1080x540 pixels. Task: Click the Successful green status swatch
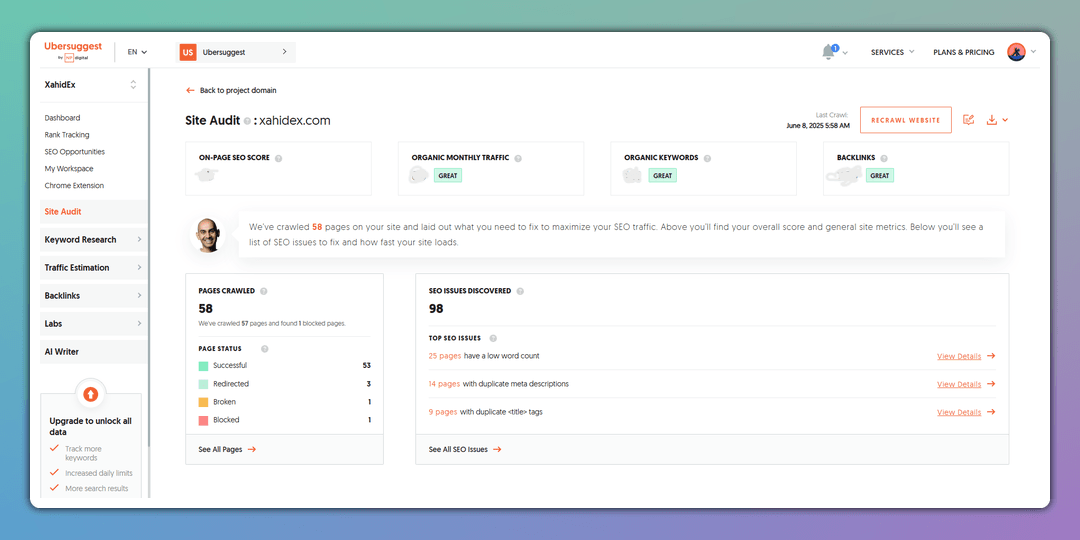(x=203, y=366)
